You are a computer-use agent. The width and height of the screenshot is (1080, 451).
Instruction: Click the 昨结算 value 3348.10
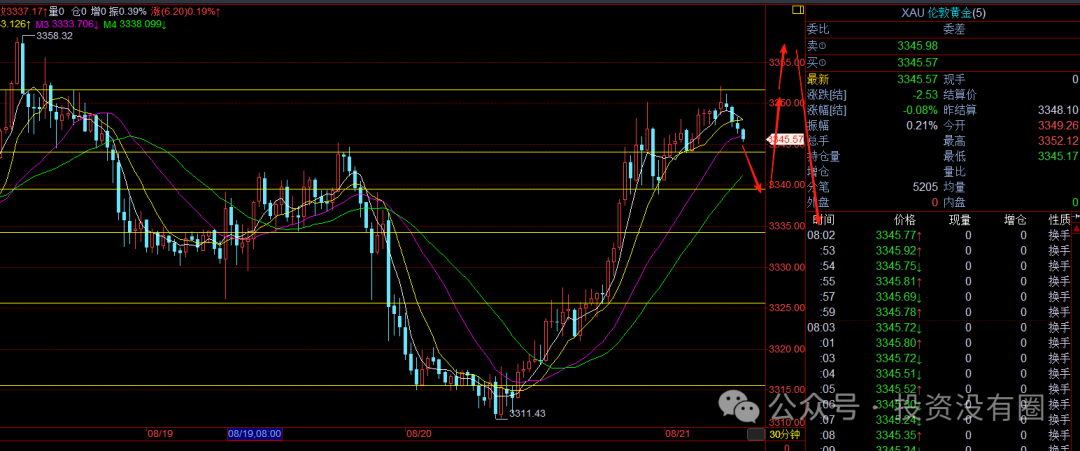pos(1057,110)
